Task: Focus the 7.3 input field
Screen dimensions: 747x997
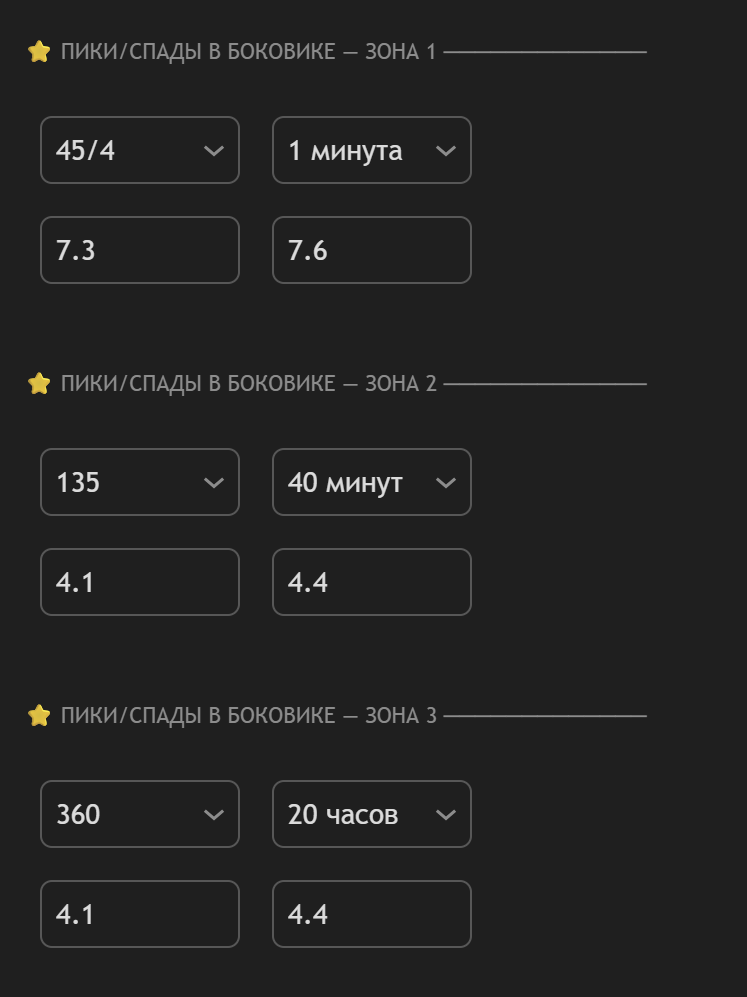Action: pyautogui.click(x=140, y=250)
